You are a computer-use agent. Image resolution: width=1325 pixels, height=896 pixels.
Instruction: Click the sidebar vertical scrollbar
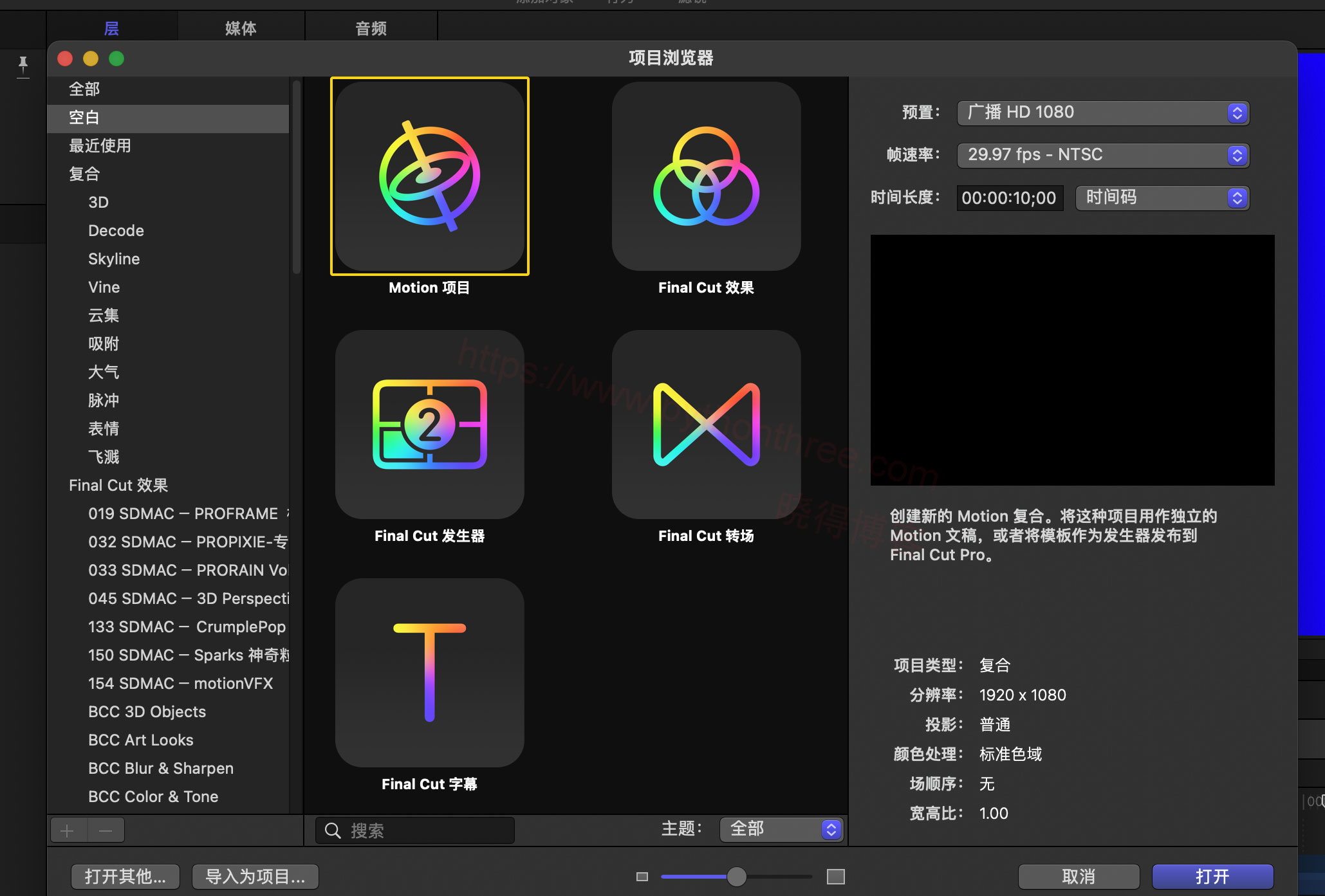(x=297, y=177)
